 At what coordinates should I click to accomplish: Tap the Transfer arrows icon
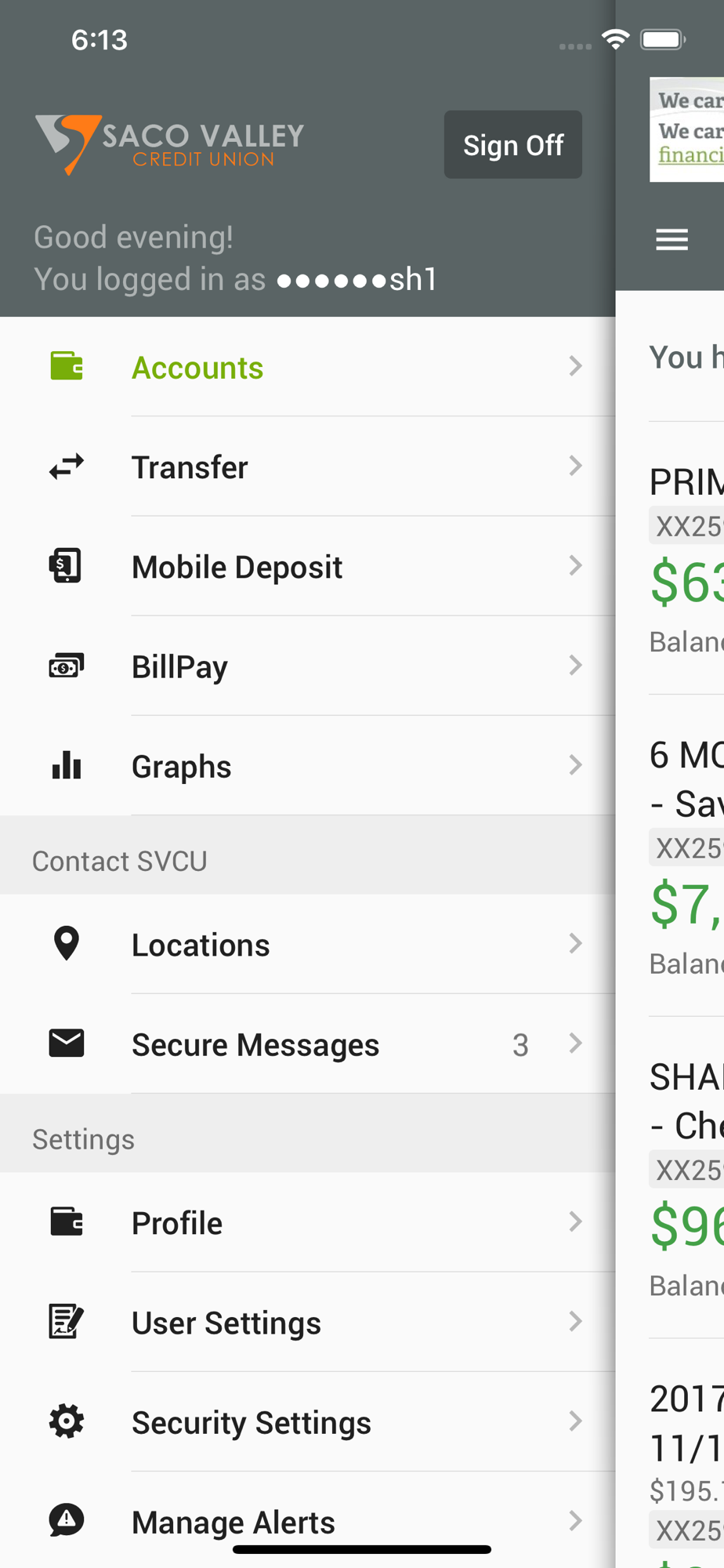[67, 466]
